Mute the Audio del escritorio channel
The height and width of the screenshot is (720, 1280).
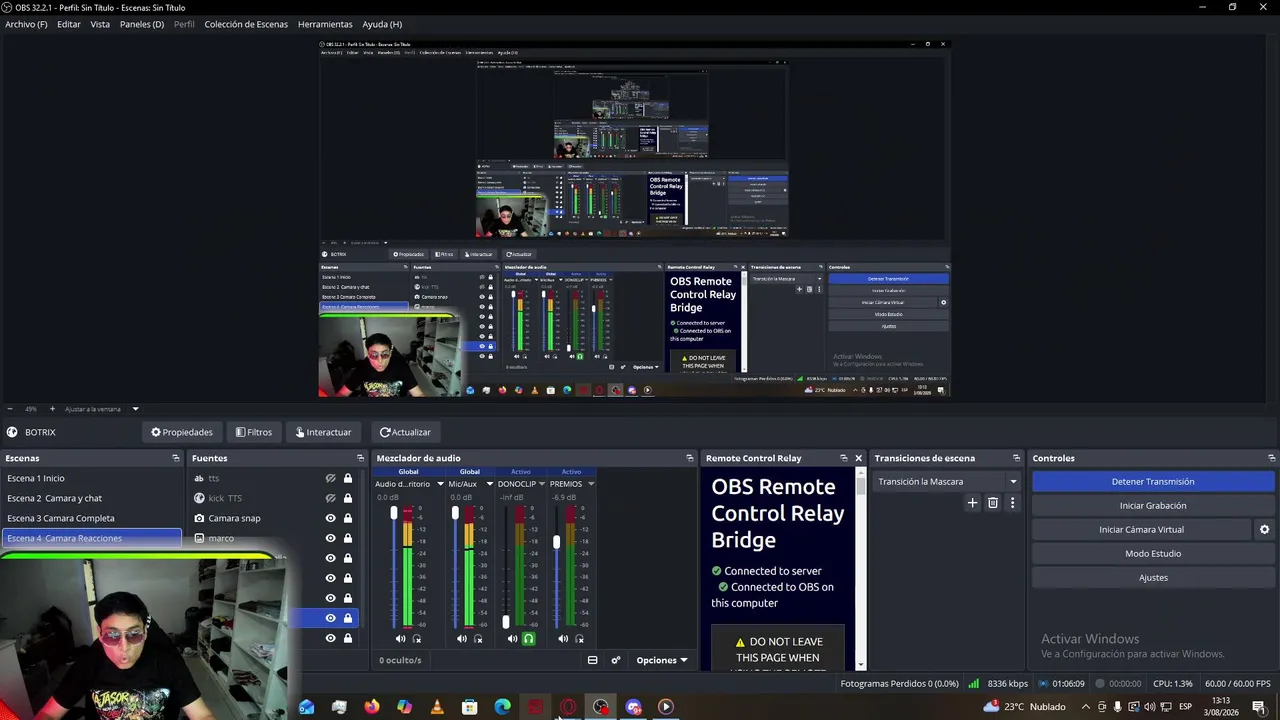click(x=400, y=639)
